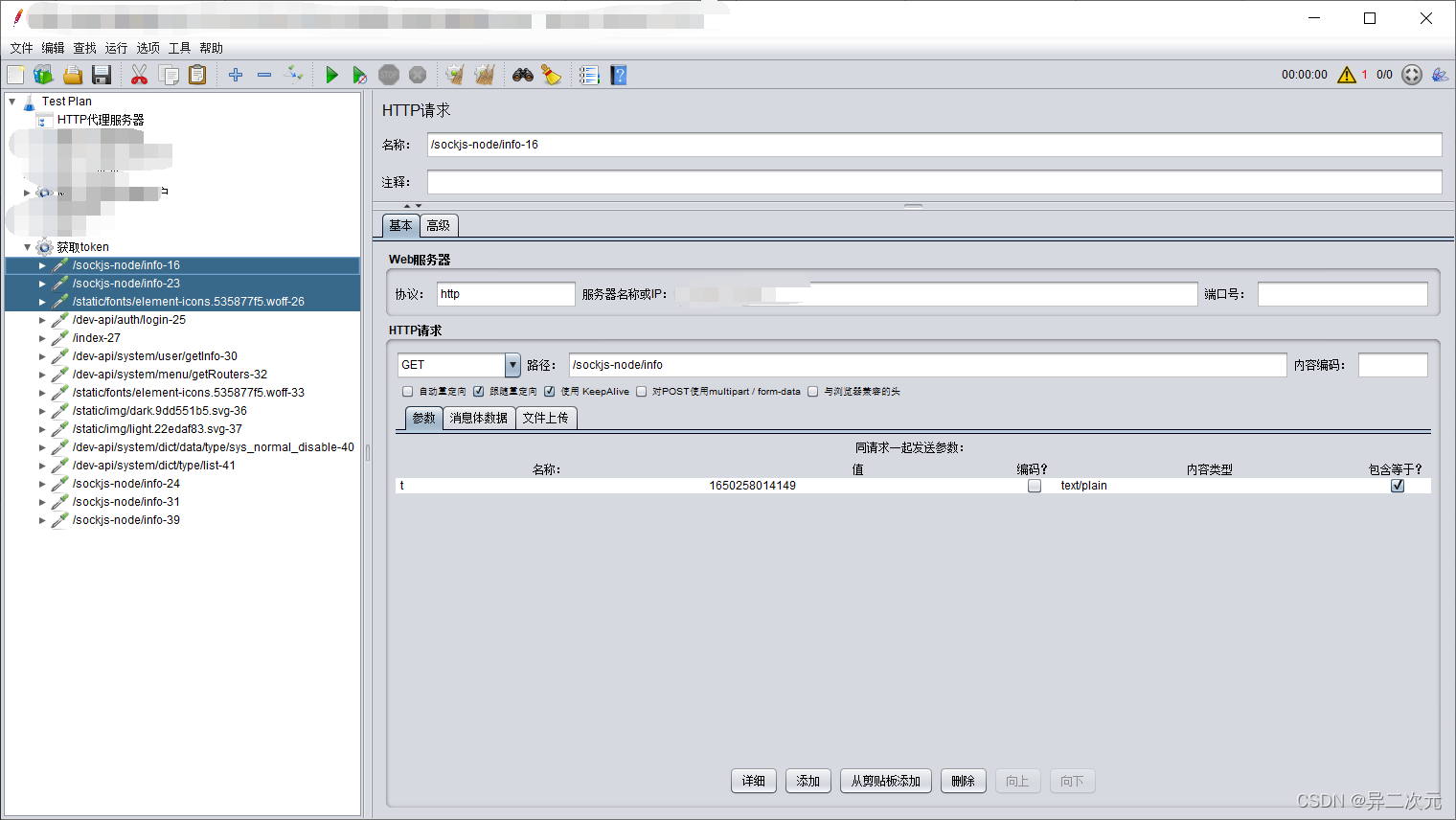This screenshot has width=1456, height=820.
Task: Expand /dev-api/auth/login-25 node
Action: coord(42,320)
